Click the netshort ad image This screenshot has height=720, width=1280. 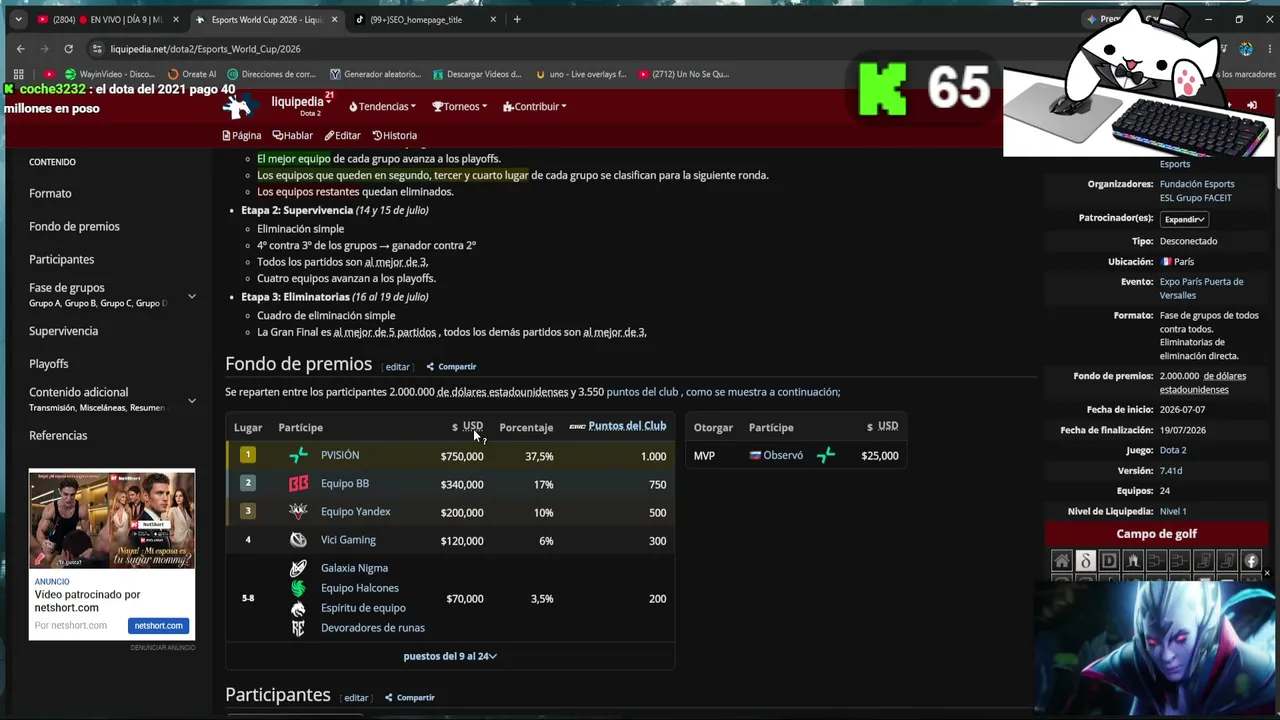112,519
